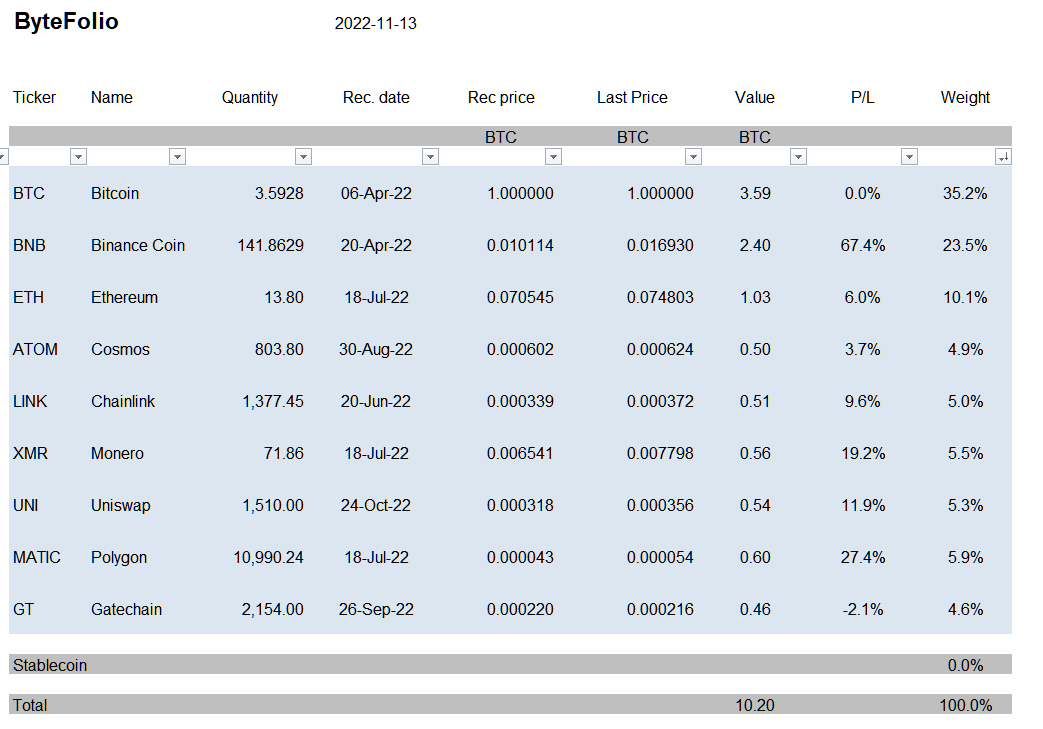The width and height of the screenshot is (1043, 729).
Task: Select Binance Coin last price 0.016930
Action: click(x=660, y=245)
